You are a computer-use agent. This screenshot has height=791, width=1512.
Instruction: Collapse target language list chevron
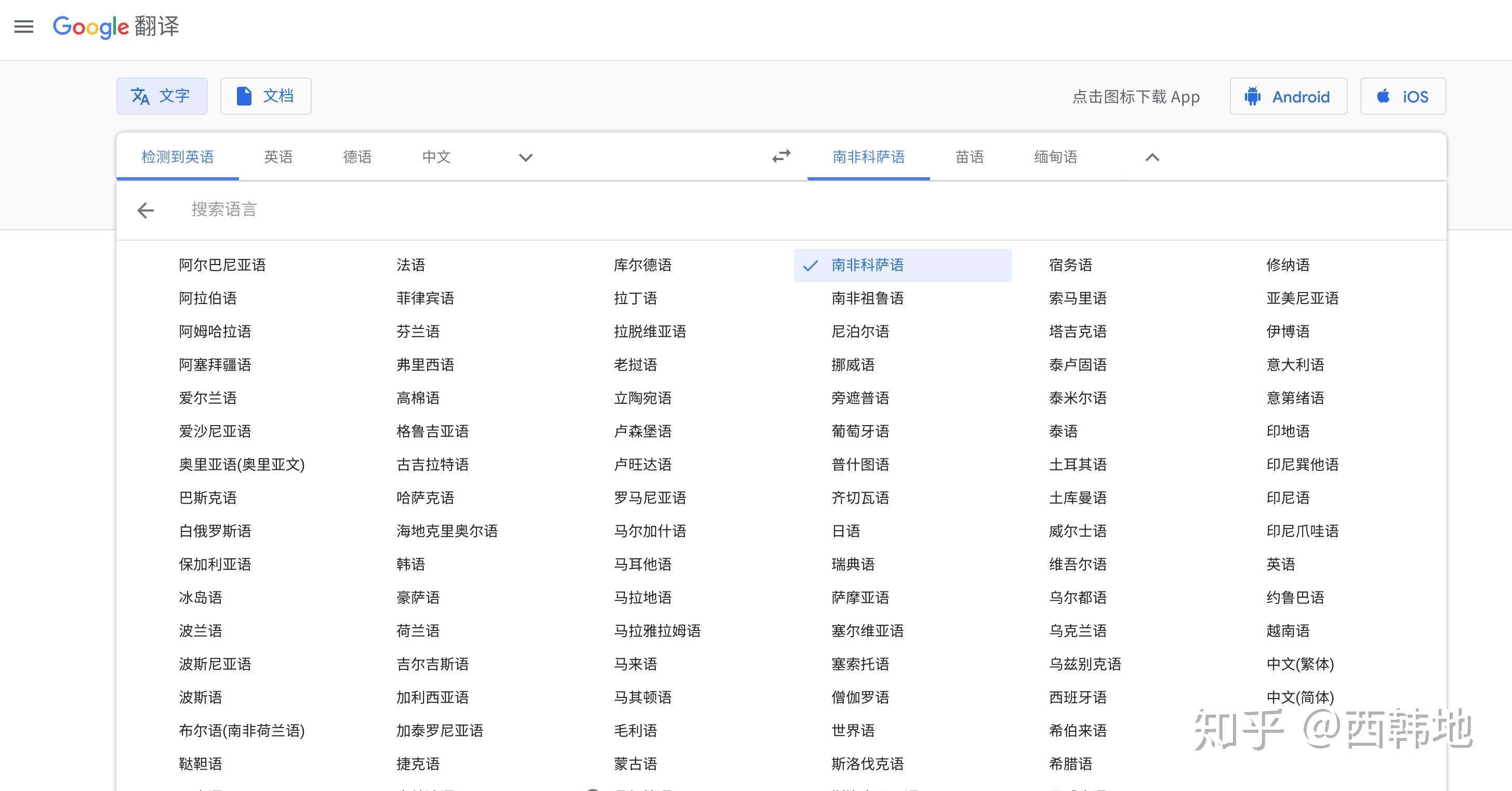1152,157
